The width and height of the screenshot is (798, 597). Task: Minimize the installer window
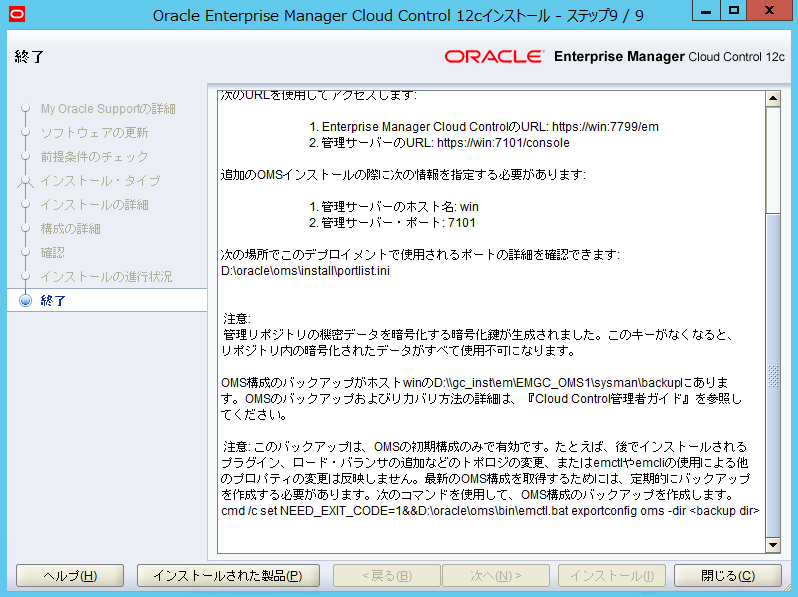pos(700,12)
